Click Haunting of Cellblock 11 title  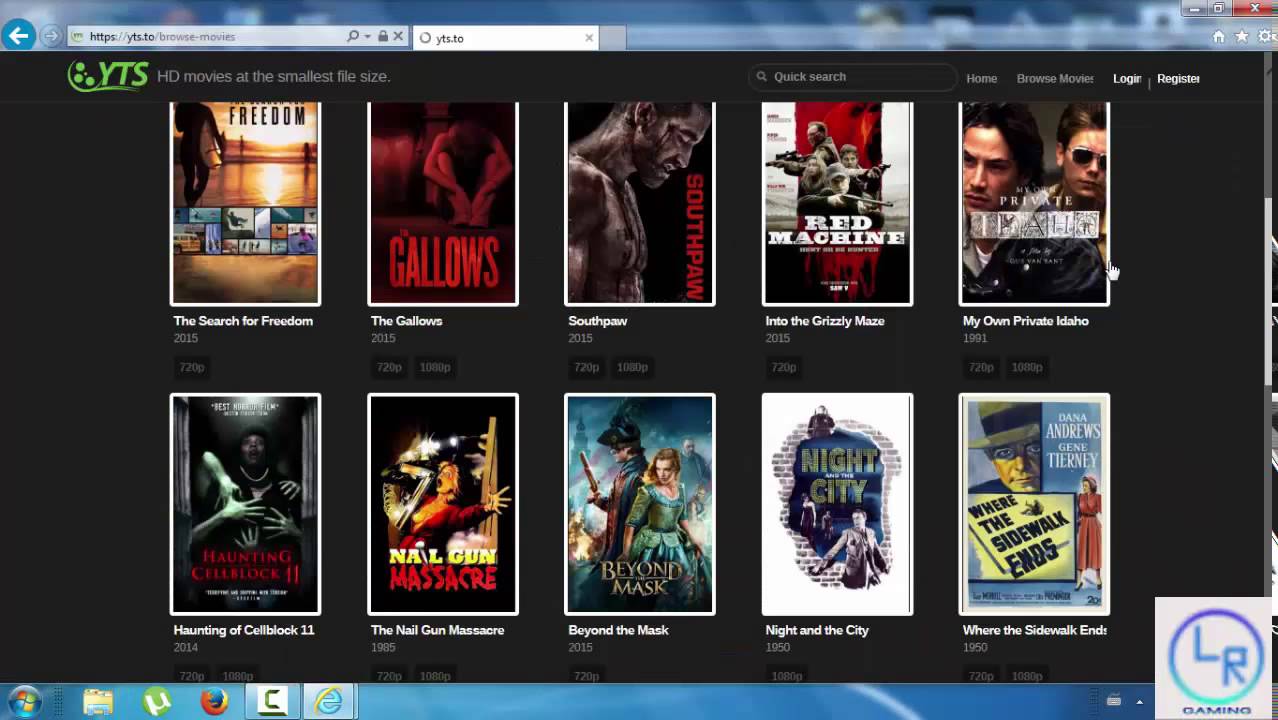point(244,630)
